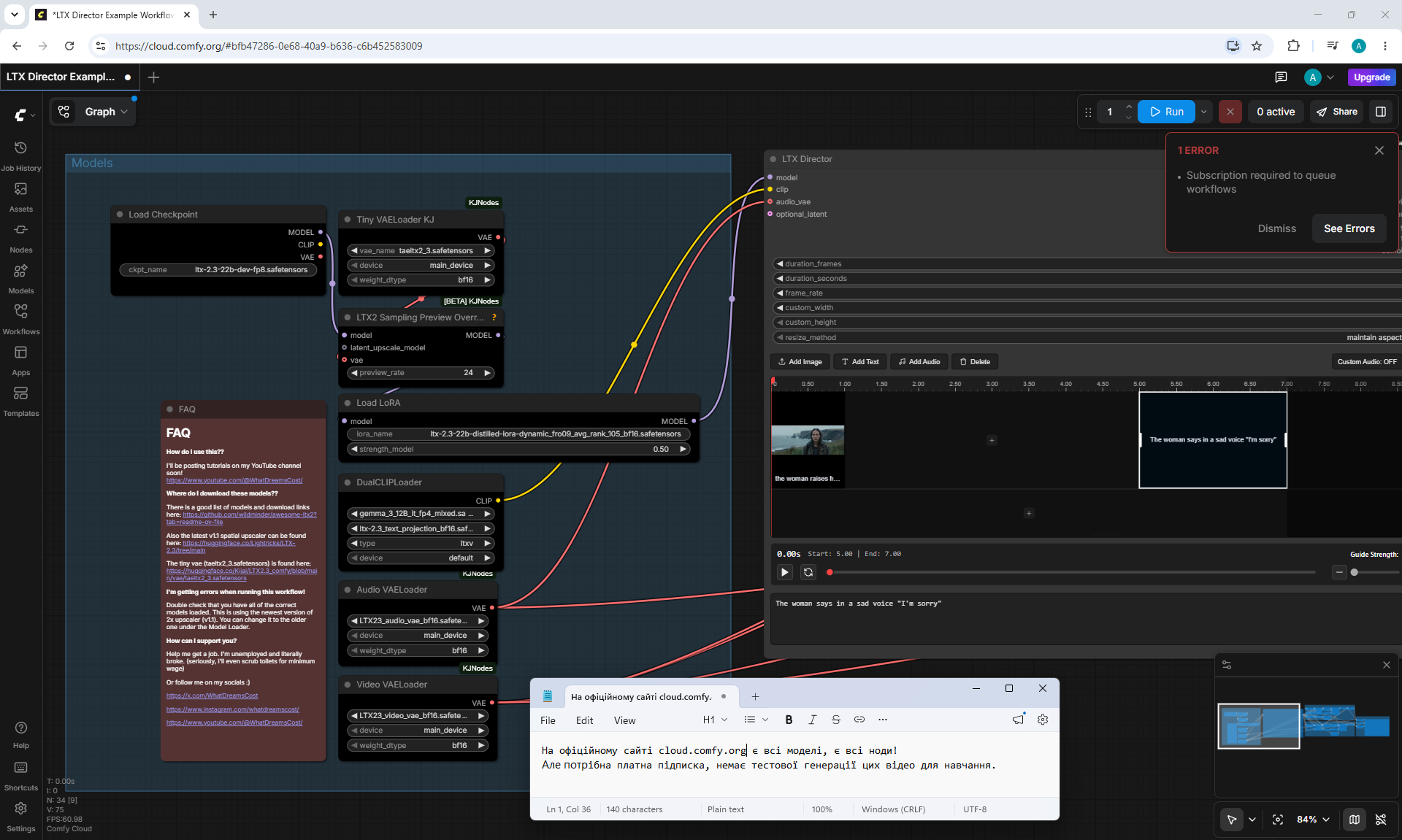Click italic formatting in Notepad

812,720
